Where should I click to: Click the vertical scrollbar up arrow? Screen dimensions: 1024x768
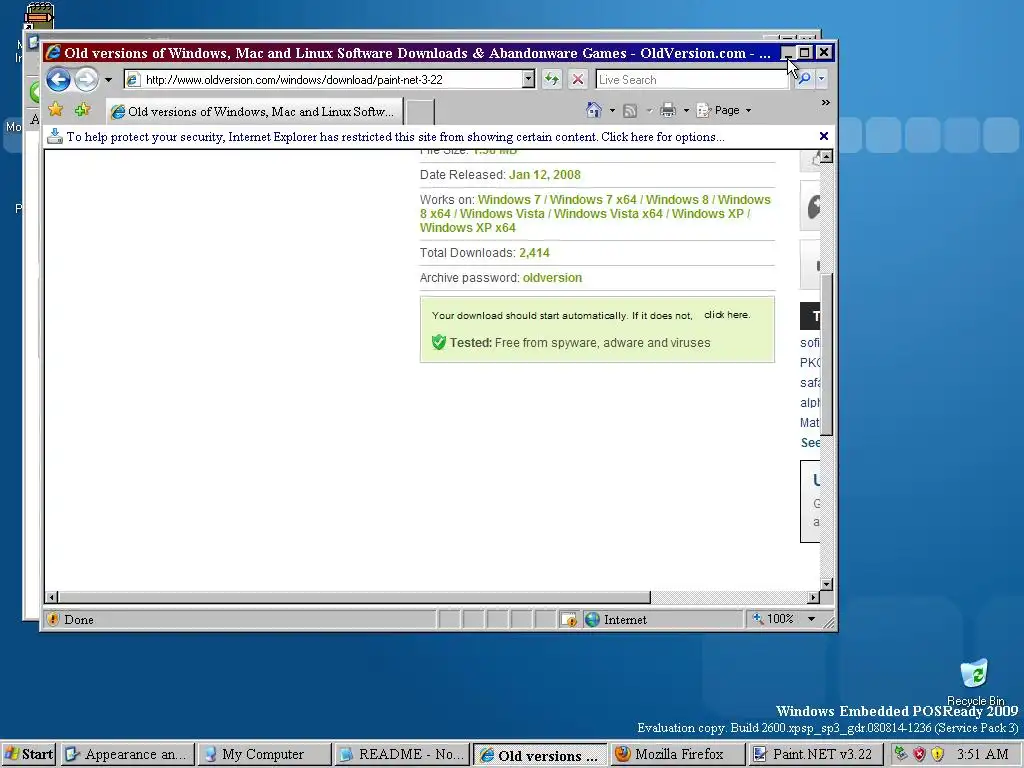826,157
